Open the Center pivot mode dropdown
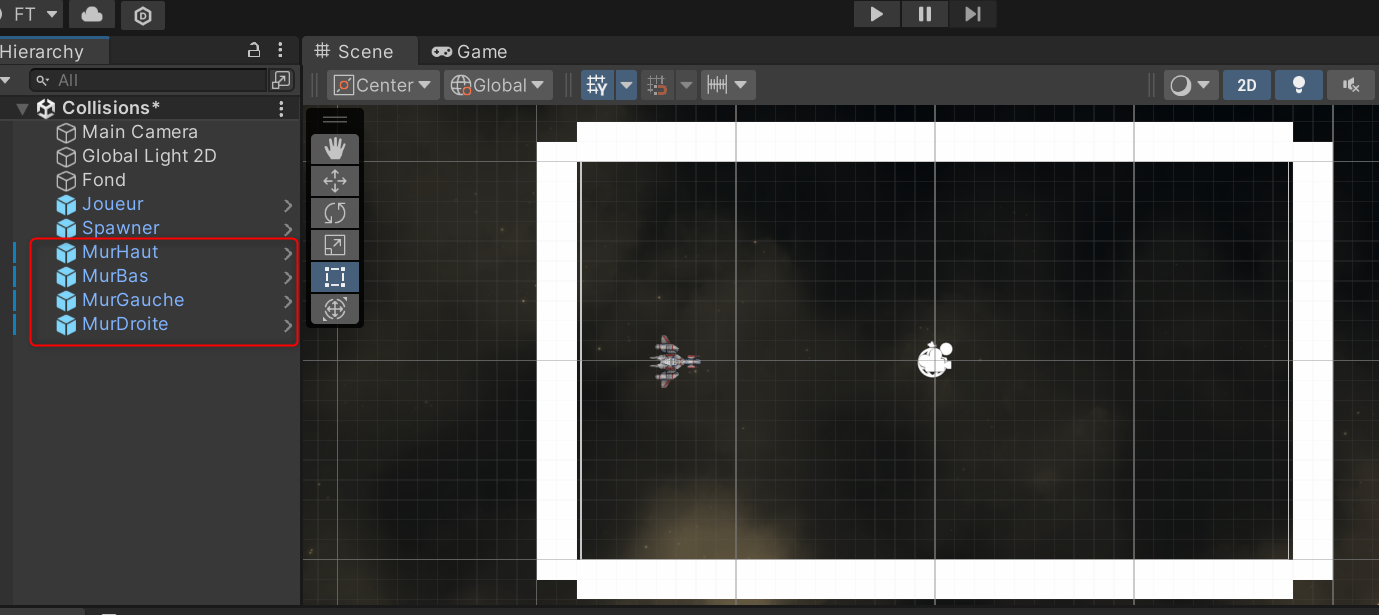The width and height of the screenshot is (1379, 615). [384, 85]
